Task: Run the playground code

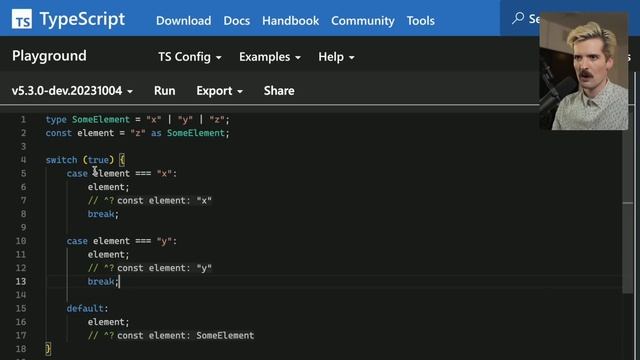Action: (164, 91)
